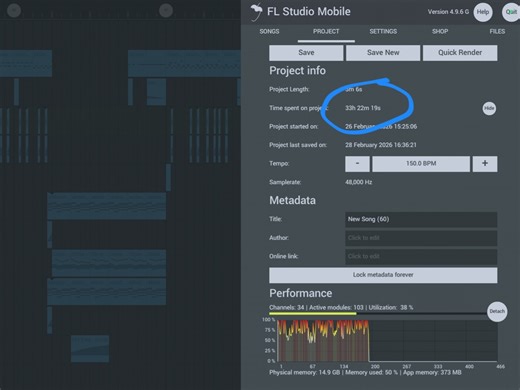This screenshot has width=520, height=390.
Task: Click the CPU utilization graph
Action: click(387, 340)
